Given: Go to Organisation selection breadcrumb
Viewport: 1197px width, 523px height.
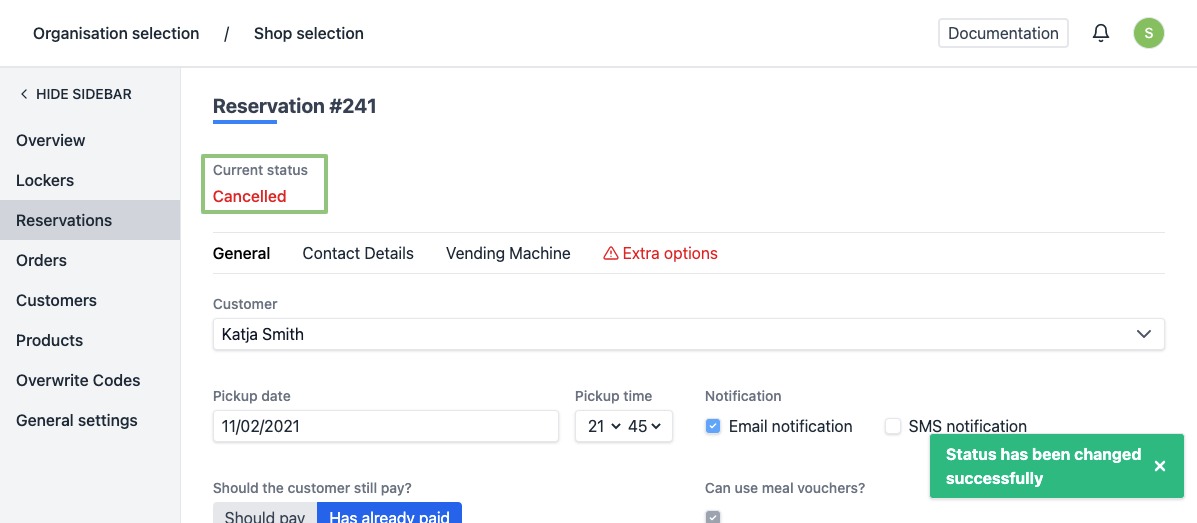Looking at the screenshot, I should click(116, 33).
